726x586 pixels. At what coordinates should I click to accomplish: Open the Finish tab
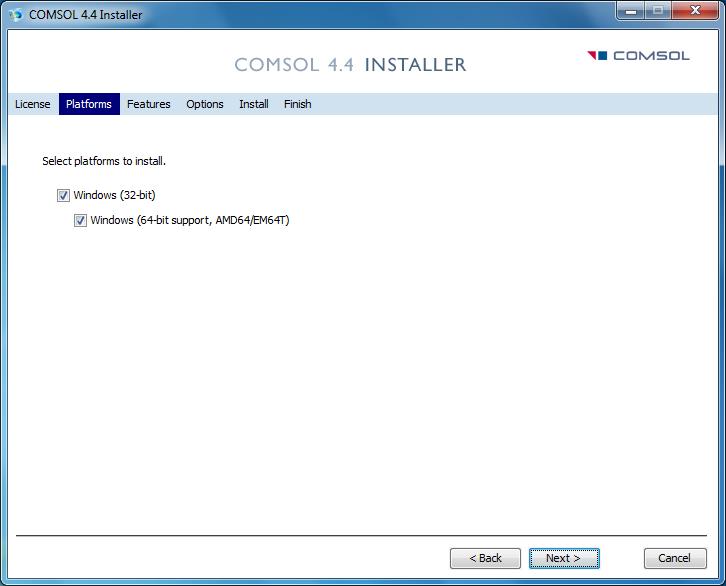[297, 104]
